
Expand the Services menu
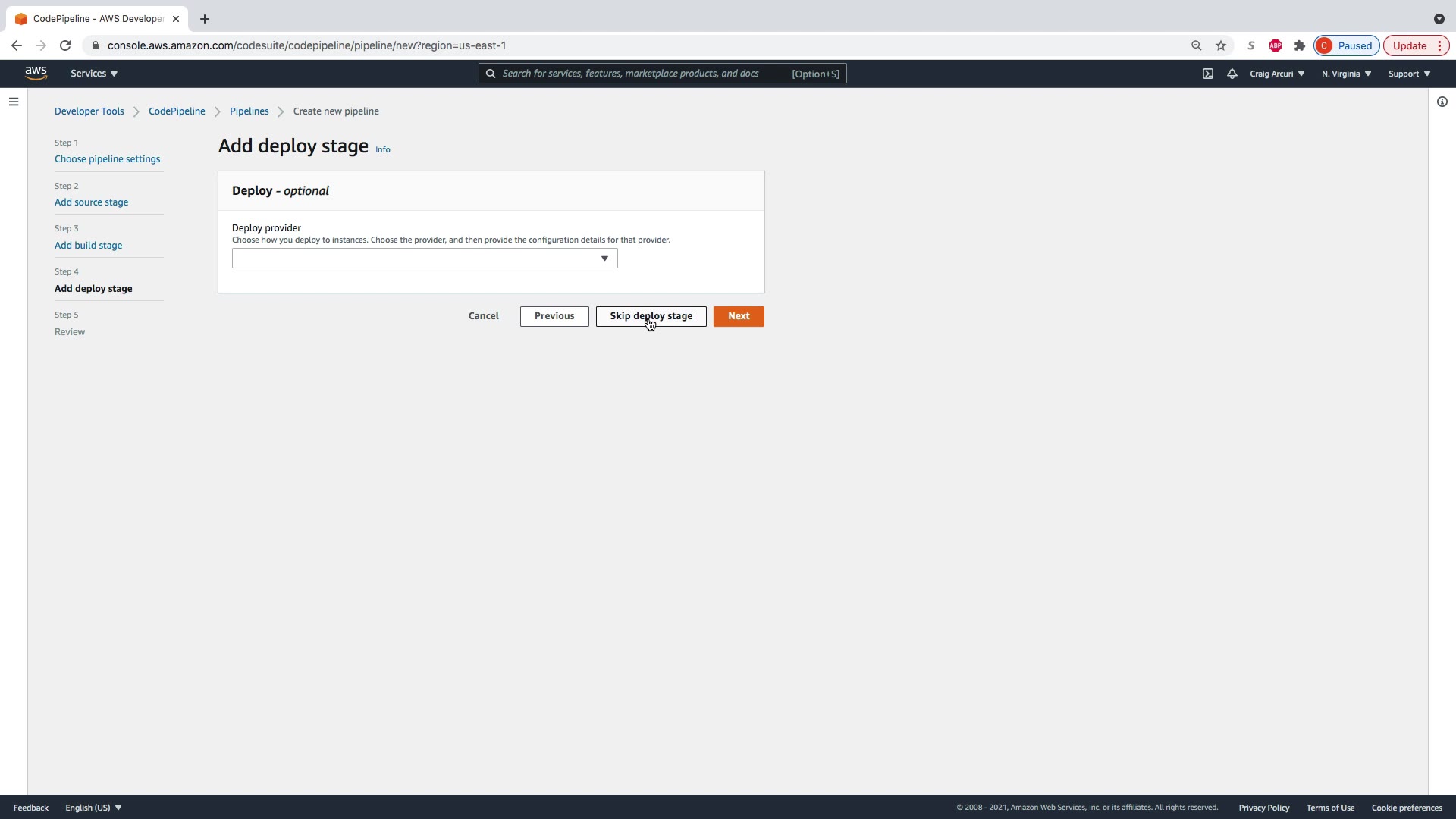(x=94, y=74)
